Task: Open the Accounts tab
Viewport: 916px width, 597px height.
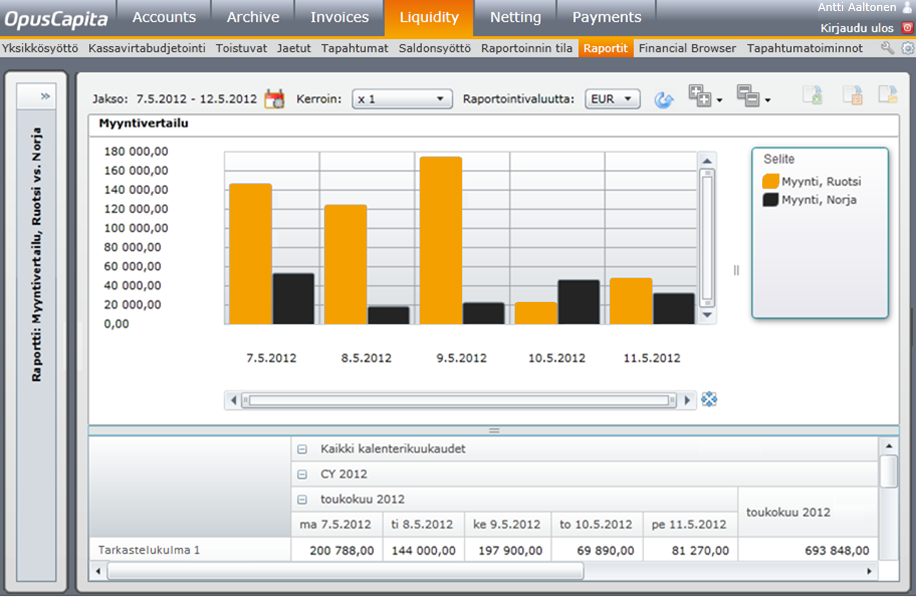Action: (164, 18)
